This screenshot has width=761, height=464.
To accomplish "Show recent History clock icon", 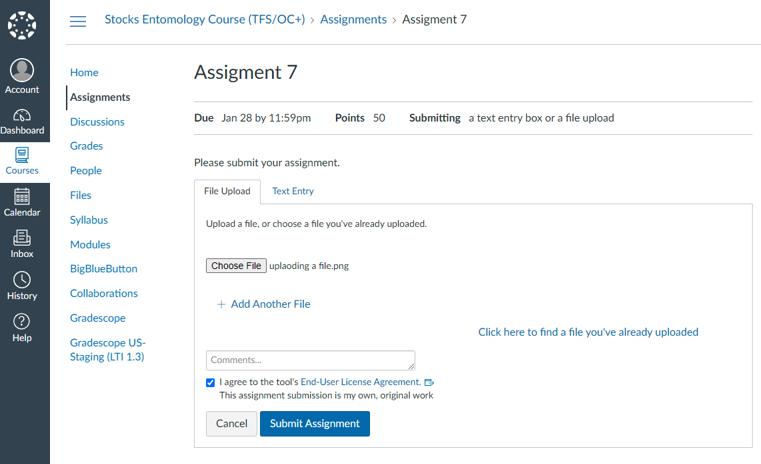I will 22,280.
